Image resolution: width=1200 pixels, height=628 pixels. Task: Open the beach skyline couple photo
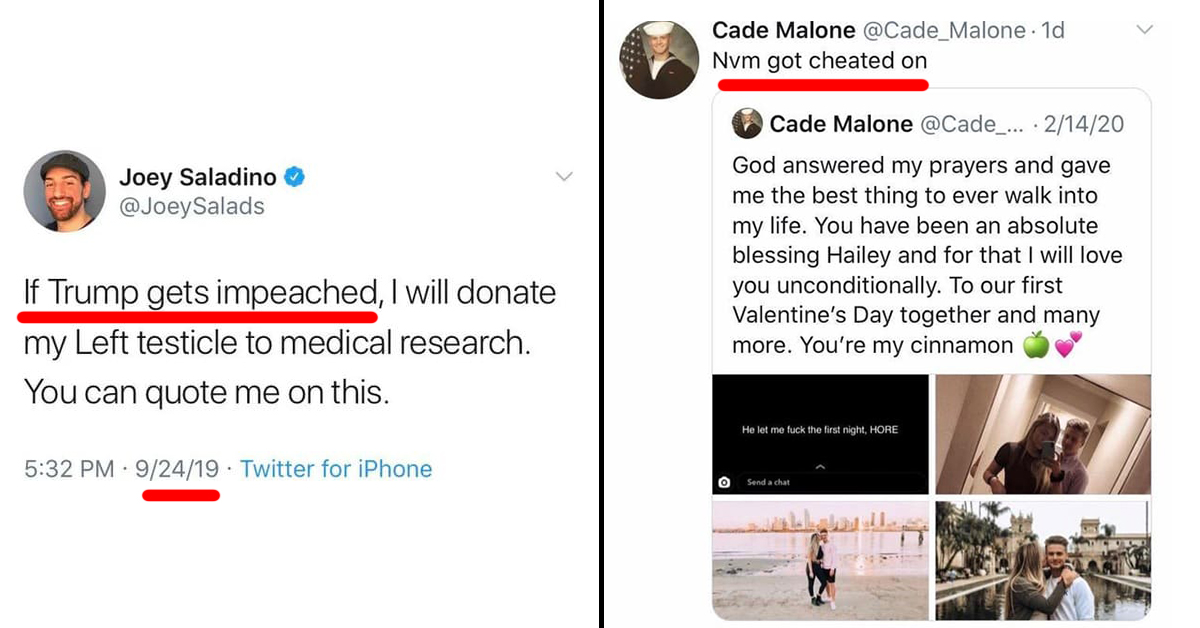pyautogui.click(x=820, y=560)
